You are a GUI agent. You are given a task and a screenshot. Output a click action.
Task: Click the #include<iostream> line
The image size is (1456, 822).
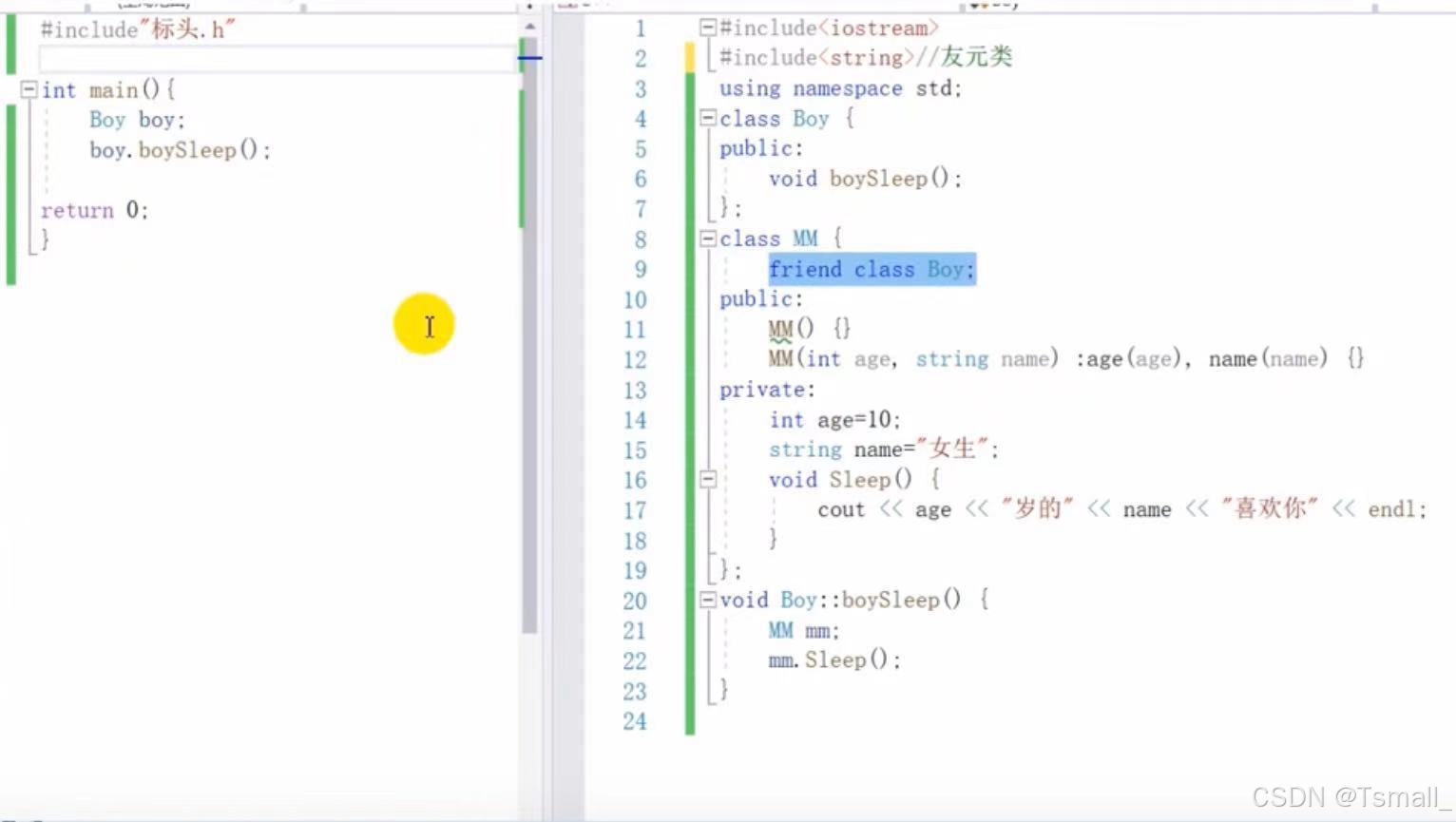[x=829, y=29]
